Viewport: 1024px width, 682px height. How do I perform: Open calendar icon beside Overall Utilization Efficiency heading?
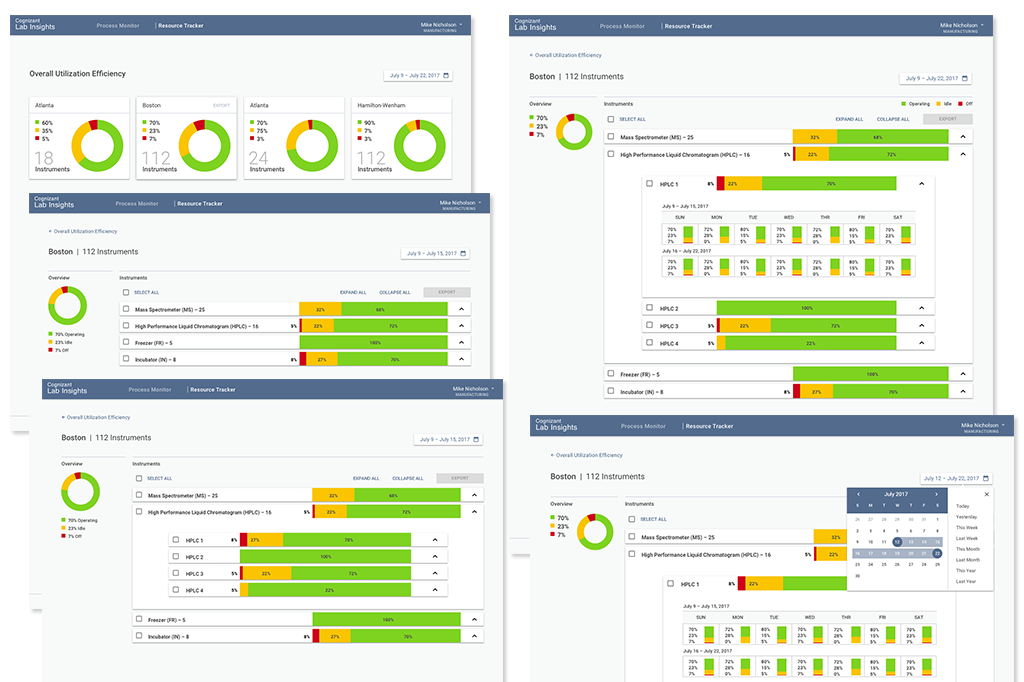pos(446,76)
